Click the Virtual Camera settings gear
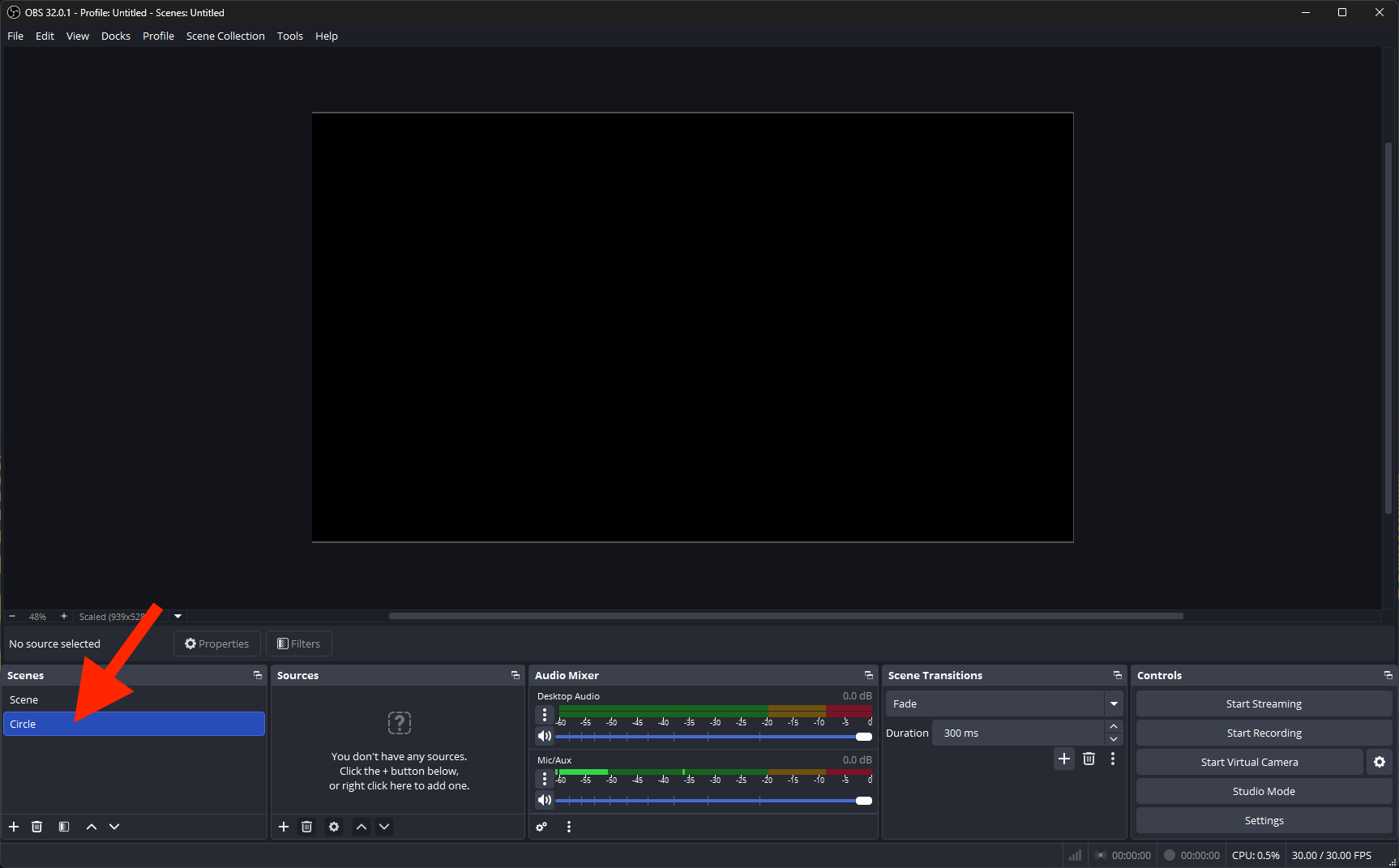Image resolution: width=1399 pixels, height=868 pixels. click(1380, 762)
